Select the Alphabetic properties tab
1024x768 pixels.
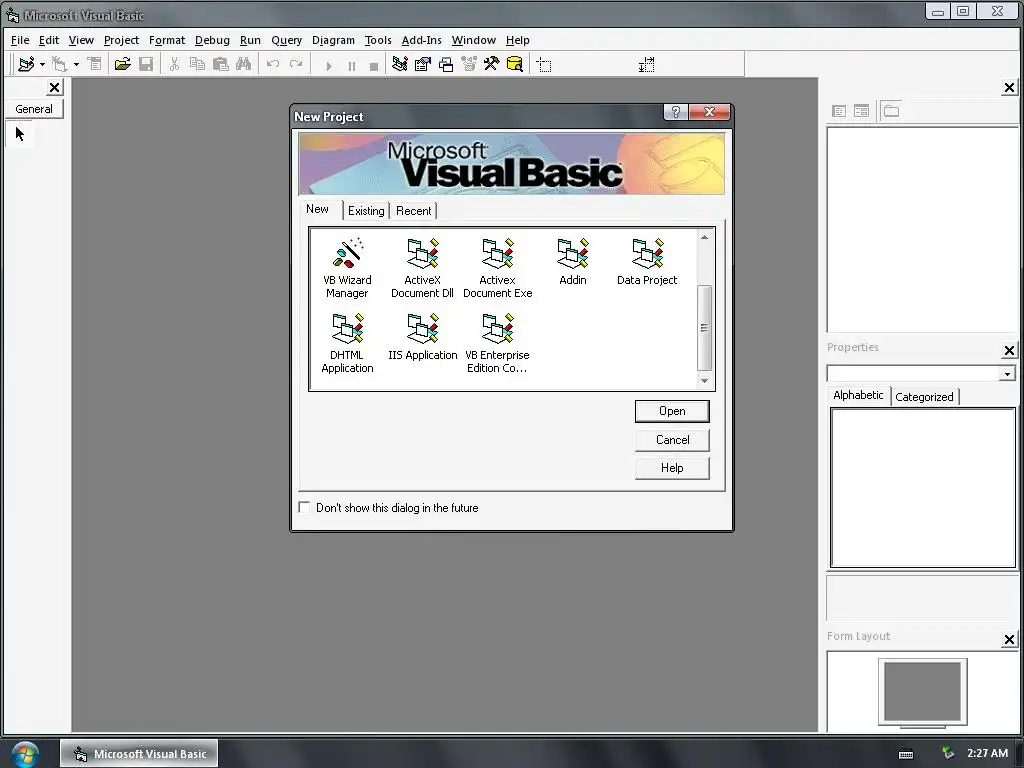pos(858,395)
